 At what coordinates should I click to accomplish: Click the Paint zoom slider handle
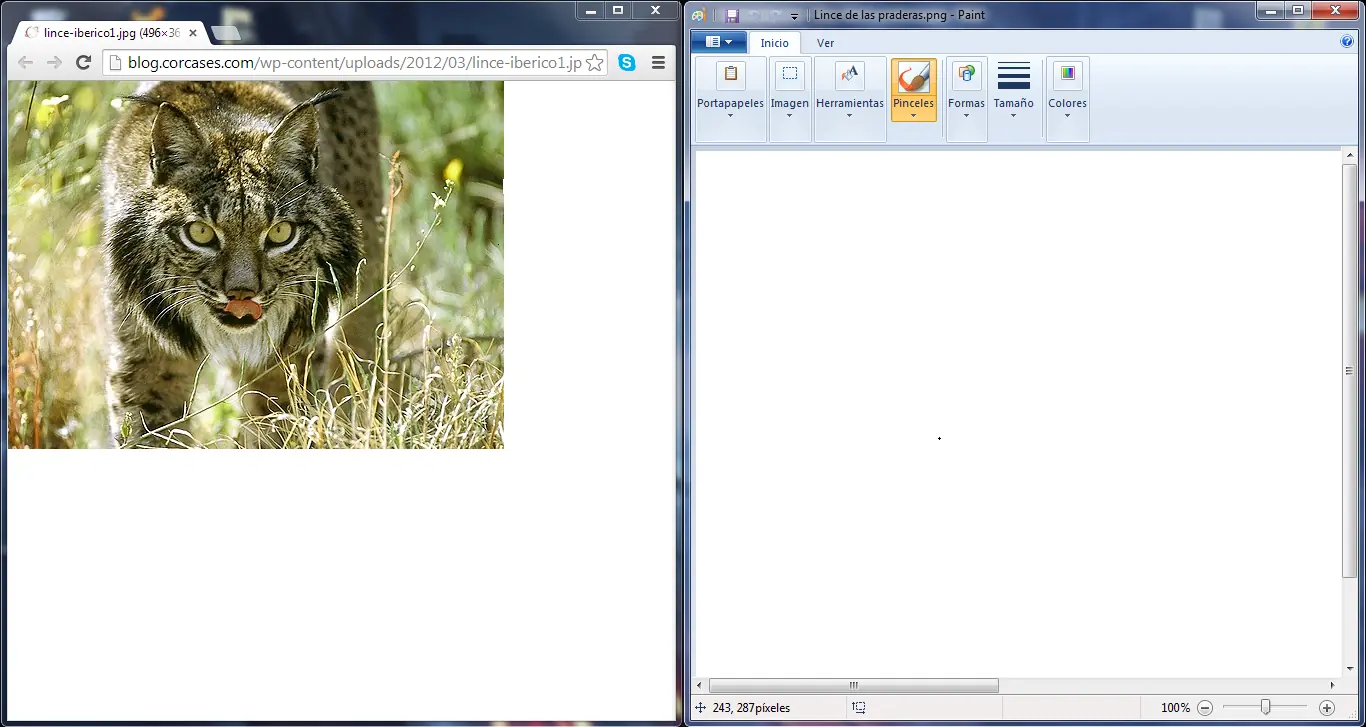1265,708
